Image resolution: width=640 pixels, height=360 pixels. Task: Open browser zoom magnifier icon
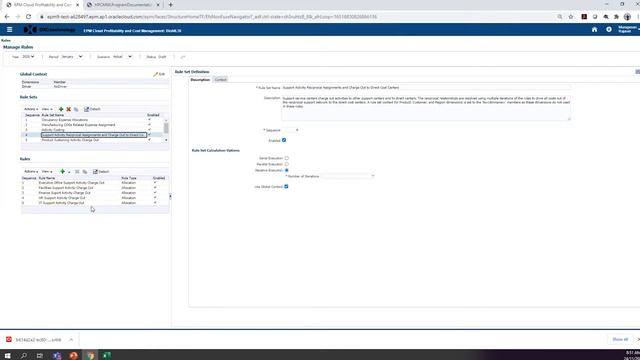560,17
